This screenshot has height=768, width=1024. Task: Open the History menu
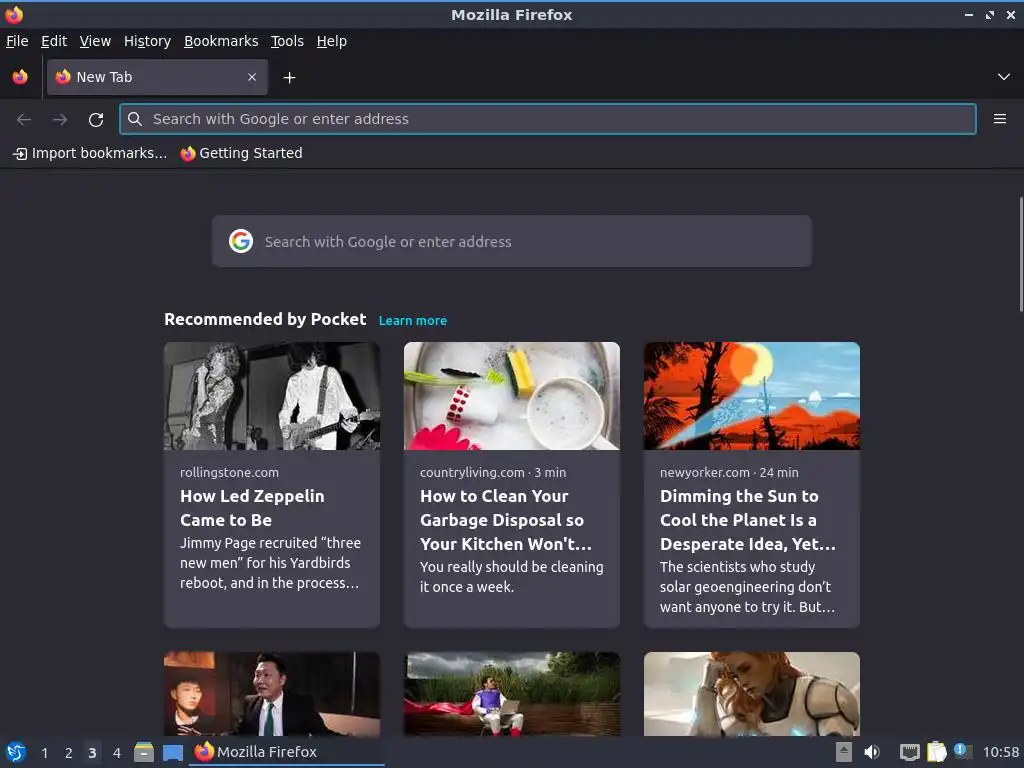(148, 41)
